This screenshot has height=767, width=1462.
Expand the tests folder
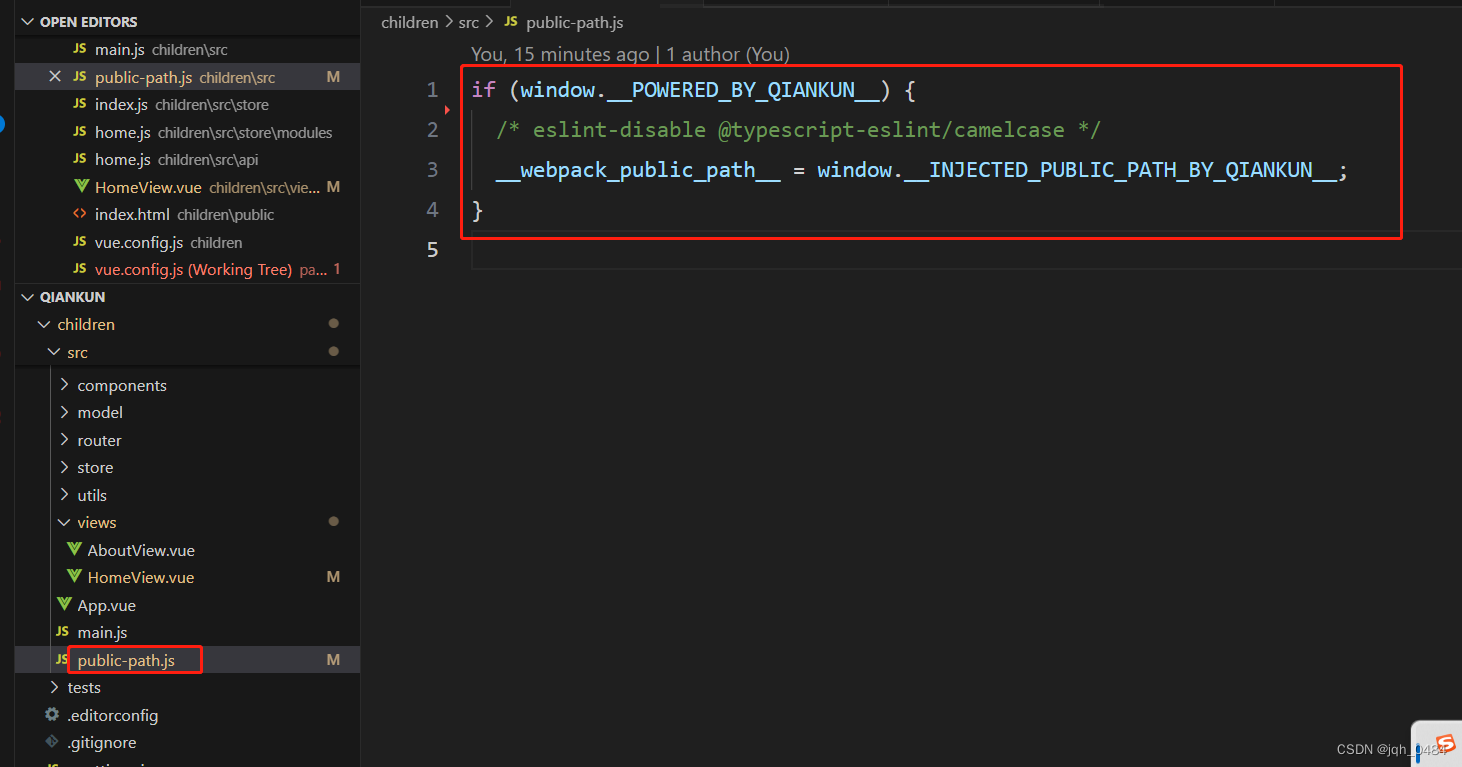click(x=55, y=687)
